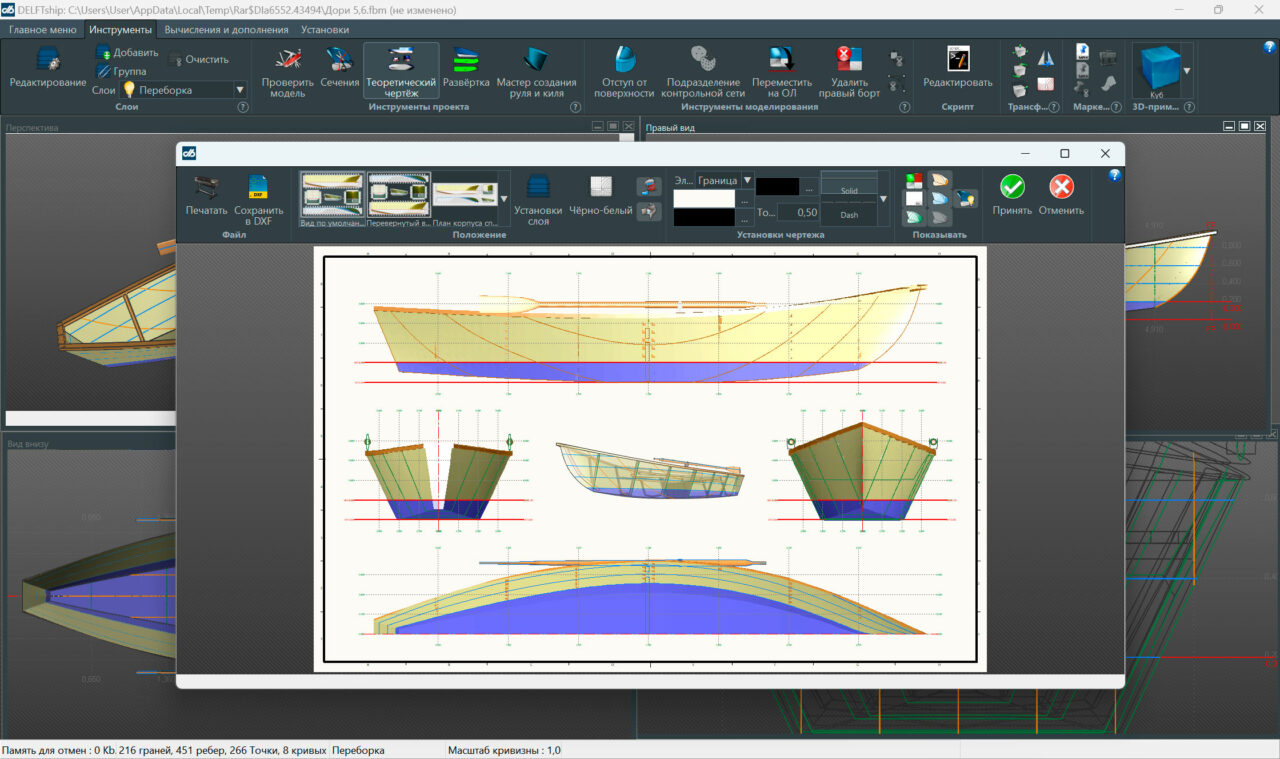Screen dimensions: 1280x759
Task: Click ellipsis button beside white color
Action: point(745,199)
